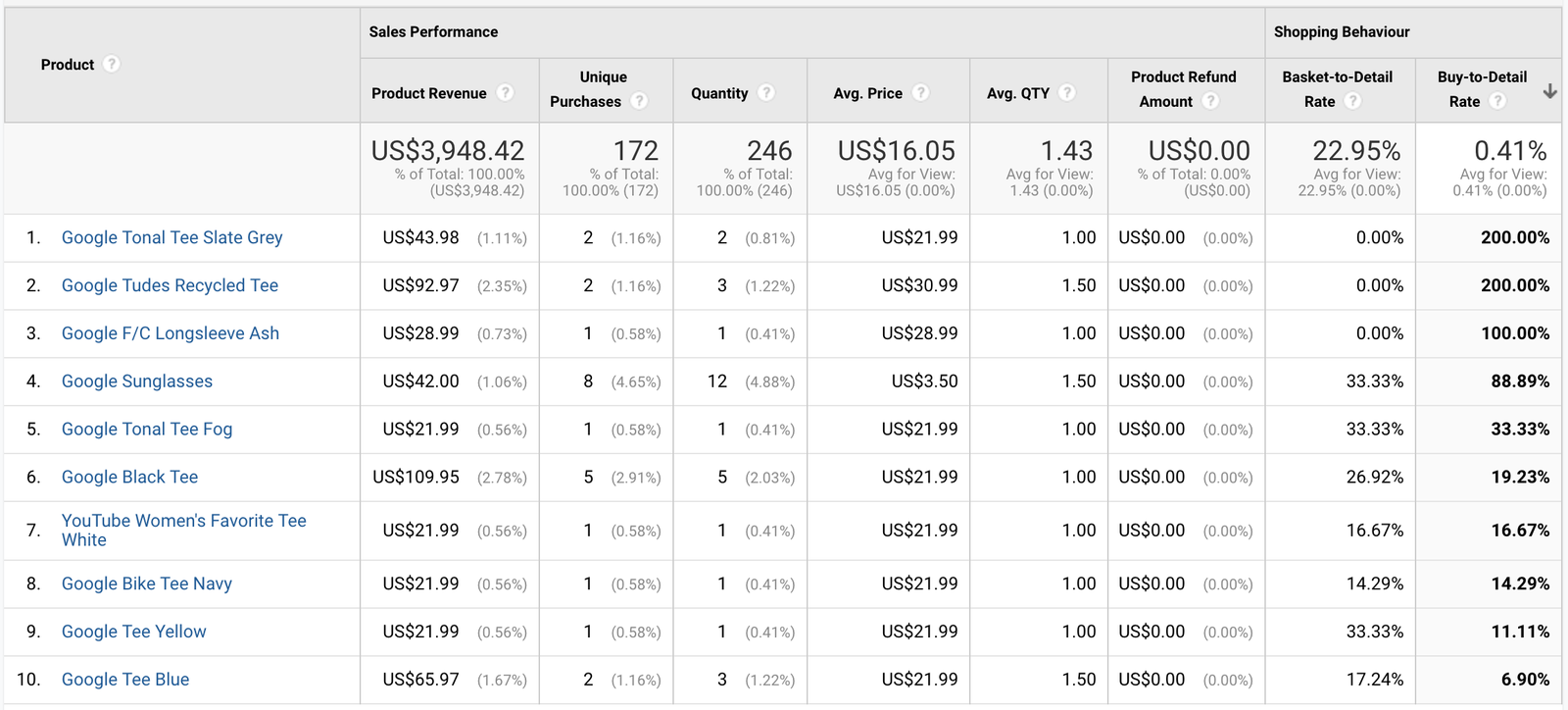The height and width of the screenshot is (710, 1568).
Task: Click 14.29% Basket-to-Detail Rate for Bike Tee Navy
Action: (x=1375, y=583)
